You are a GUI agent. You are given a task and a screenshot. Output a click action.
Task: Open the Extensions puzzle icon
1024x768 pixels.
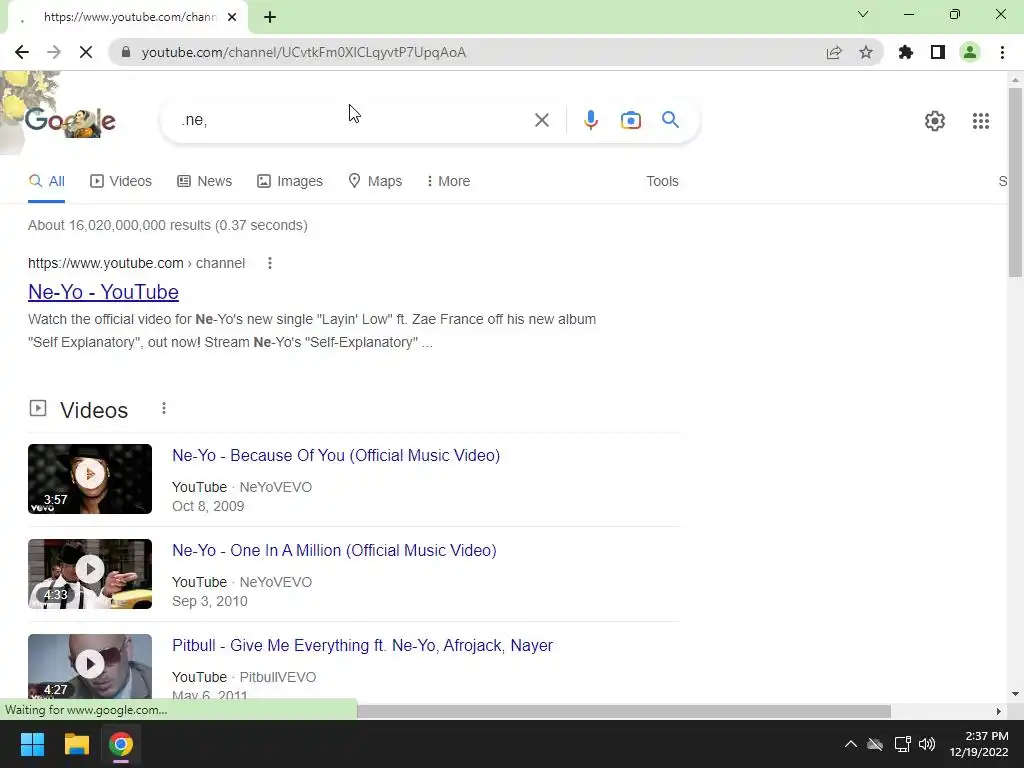906,52
